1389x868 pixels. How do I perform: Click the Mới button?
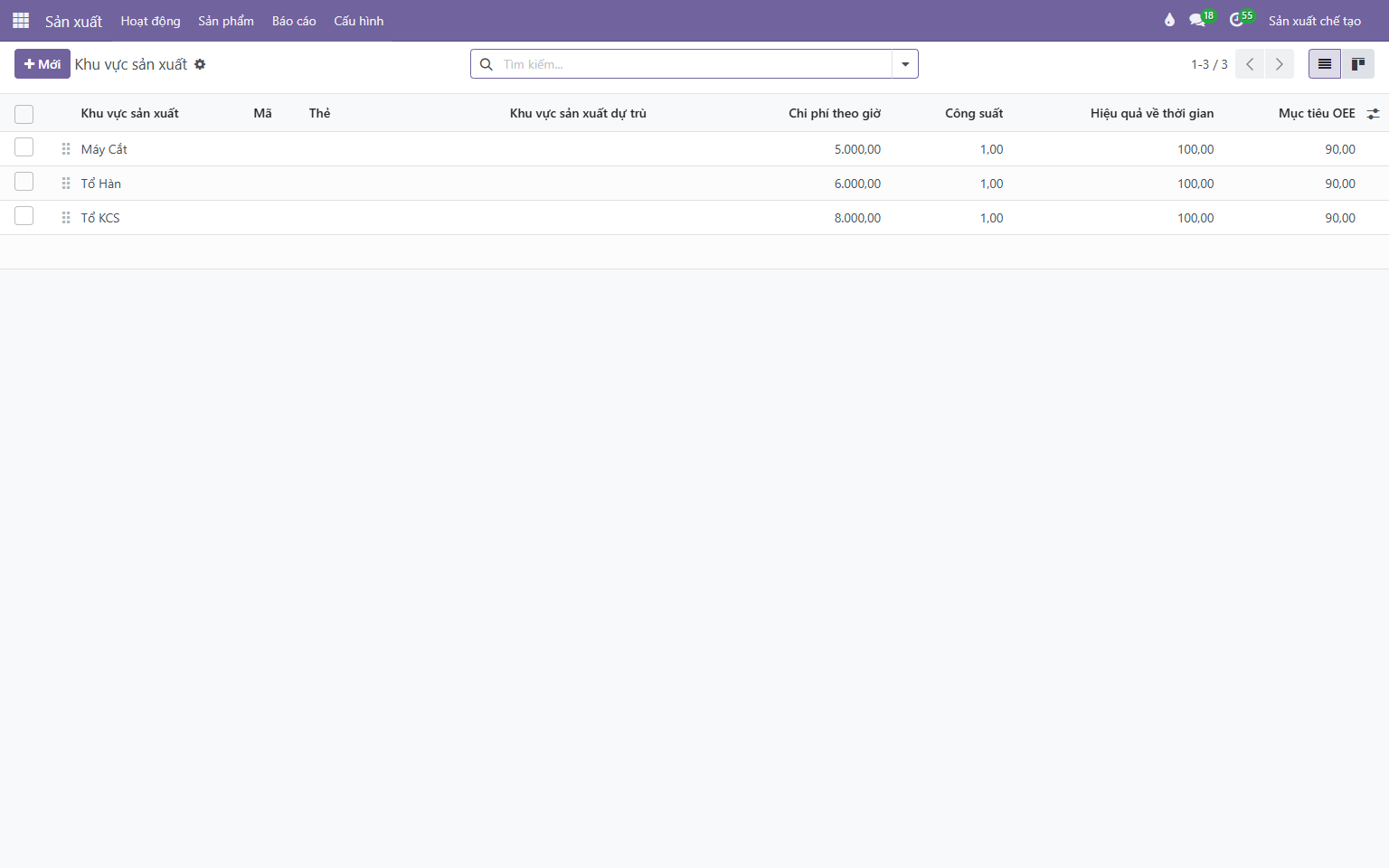point(43,64)
